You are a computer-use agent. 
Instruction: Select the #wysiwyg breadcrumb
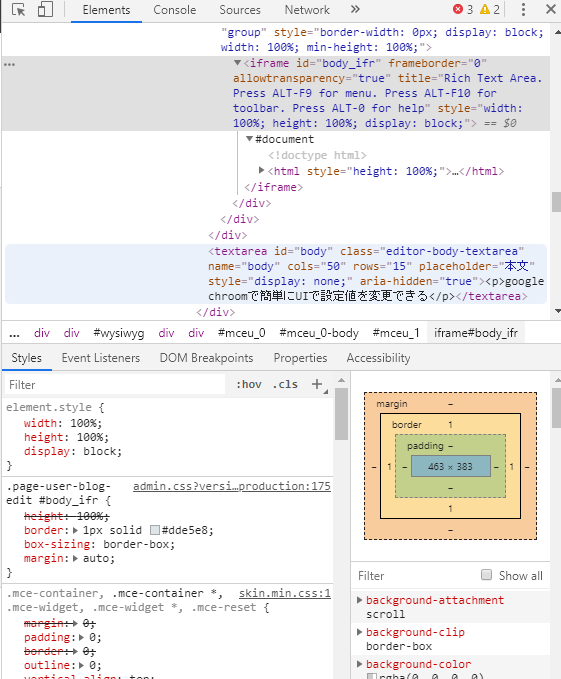pyautogui.click(x=119, y=333)
